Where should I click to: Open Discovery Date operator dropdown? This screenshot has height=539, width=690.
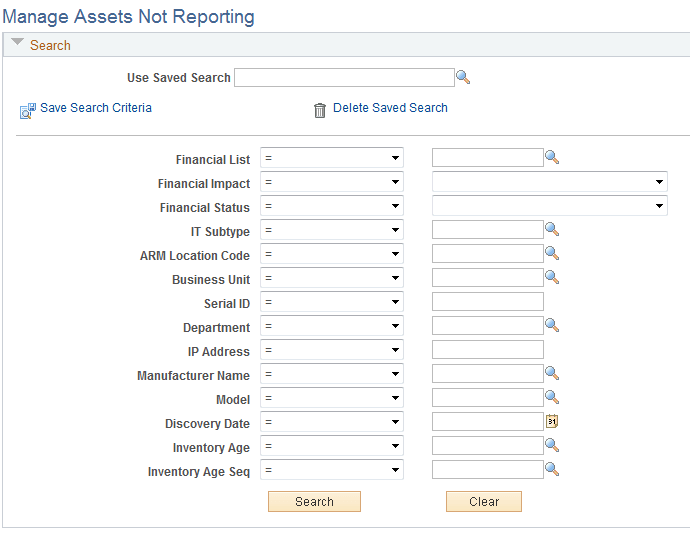(x=332, y=422)
